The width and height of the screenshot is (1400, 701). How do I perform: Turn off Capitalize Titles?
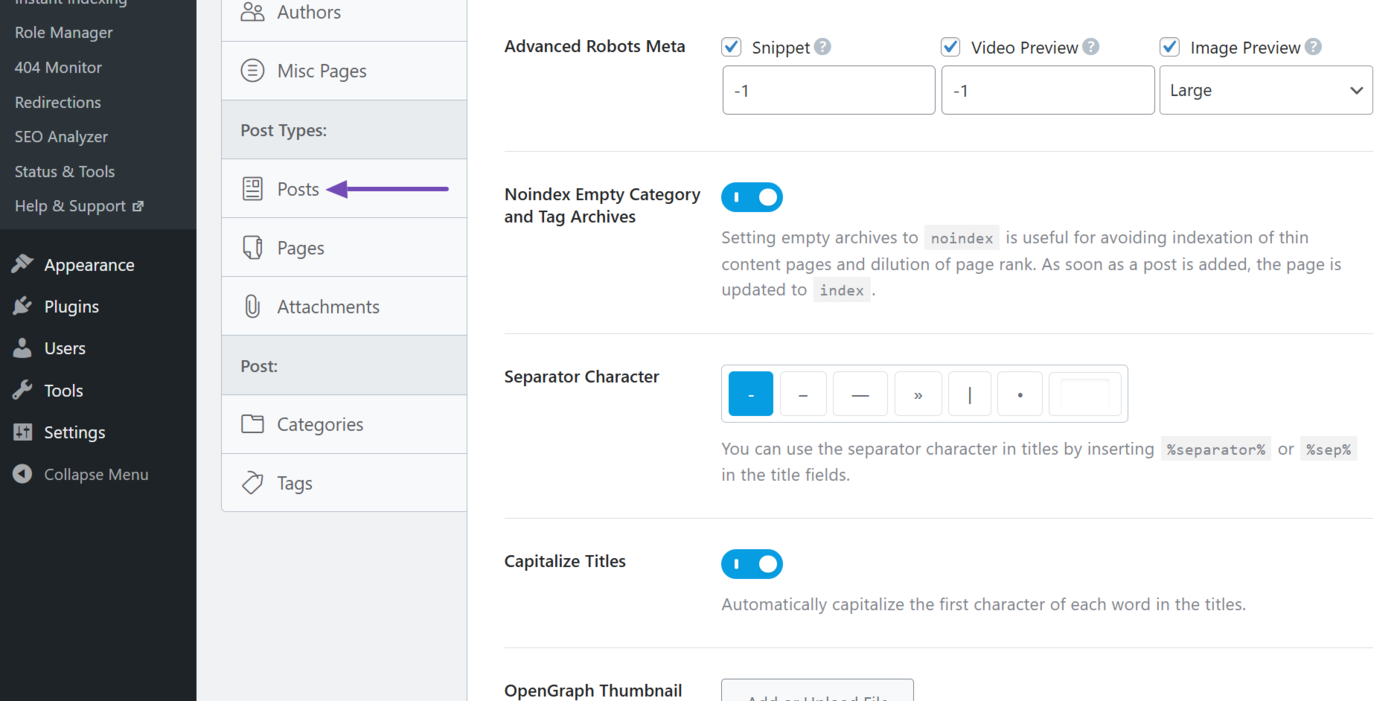[x=752, y=564]
